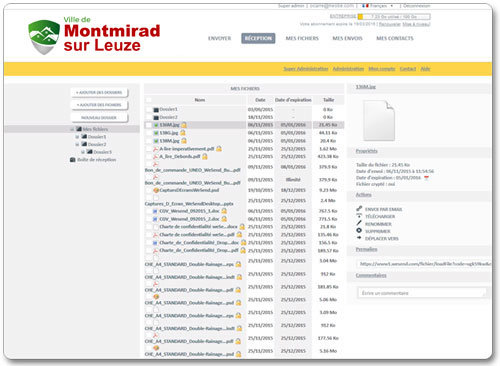This screenshot has width=500, height=366.
Task: Click the Télécharger download icon
Action: pos(359,216)
